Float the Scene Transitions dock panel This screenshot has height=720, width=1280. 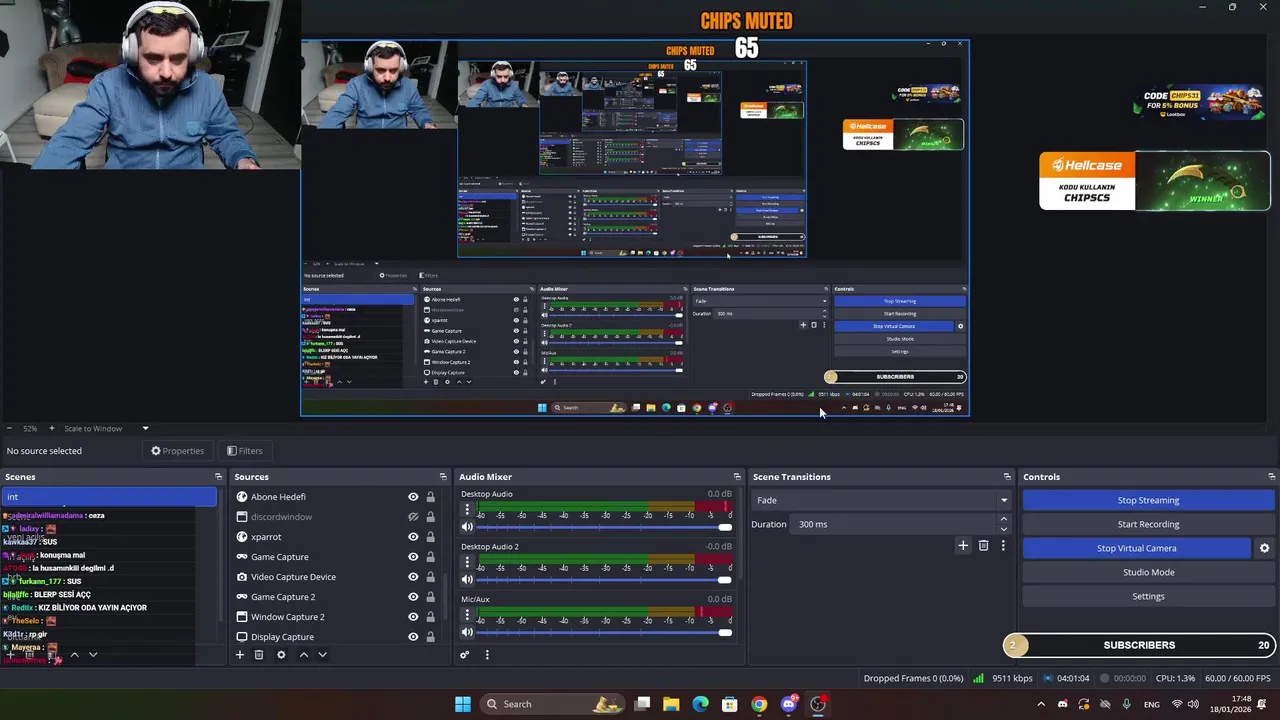point(1007,477)
